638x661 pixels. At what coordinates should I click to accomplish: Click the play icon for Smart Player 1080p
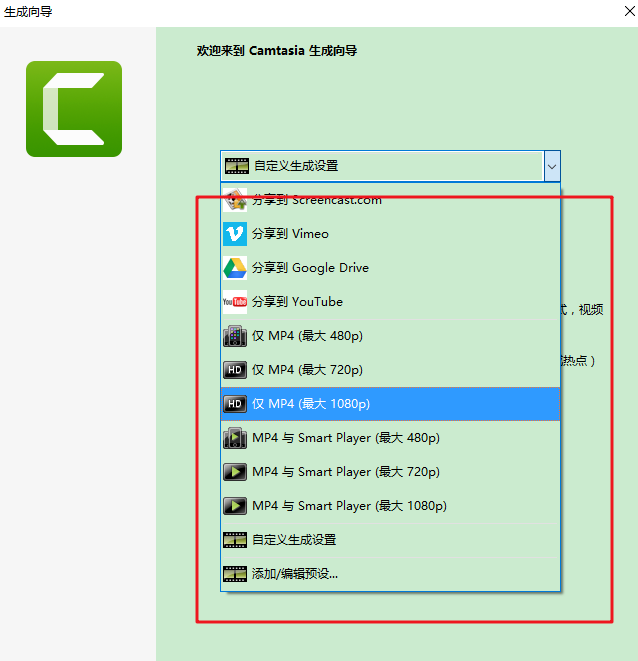click(235, 506)
